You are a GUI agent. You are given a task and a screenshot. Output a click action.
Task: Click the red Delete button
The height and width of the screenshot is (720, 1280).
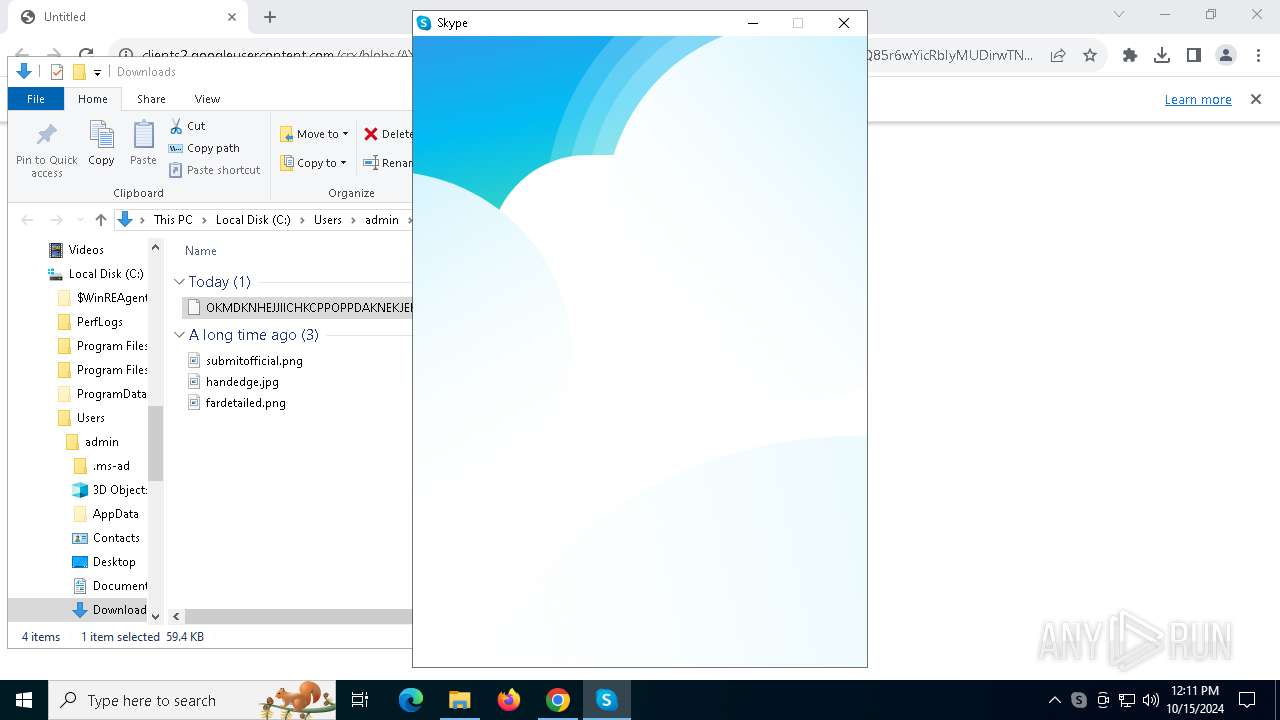(388, 134)
